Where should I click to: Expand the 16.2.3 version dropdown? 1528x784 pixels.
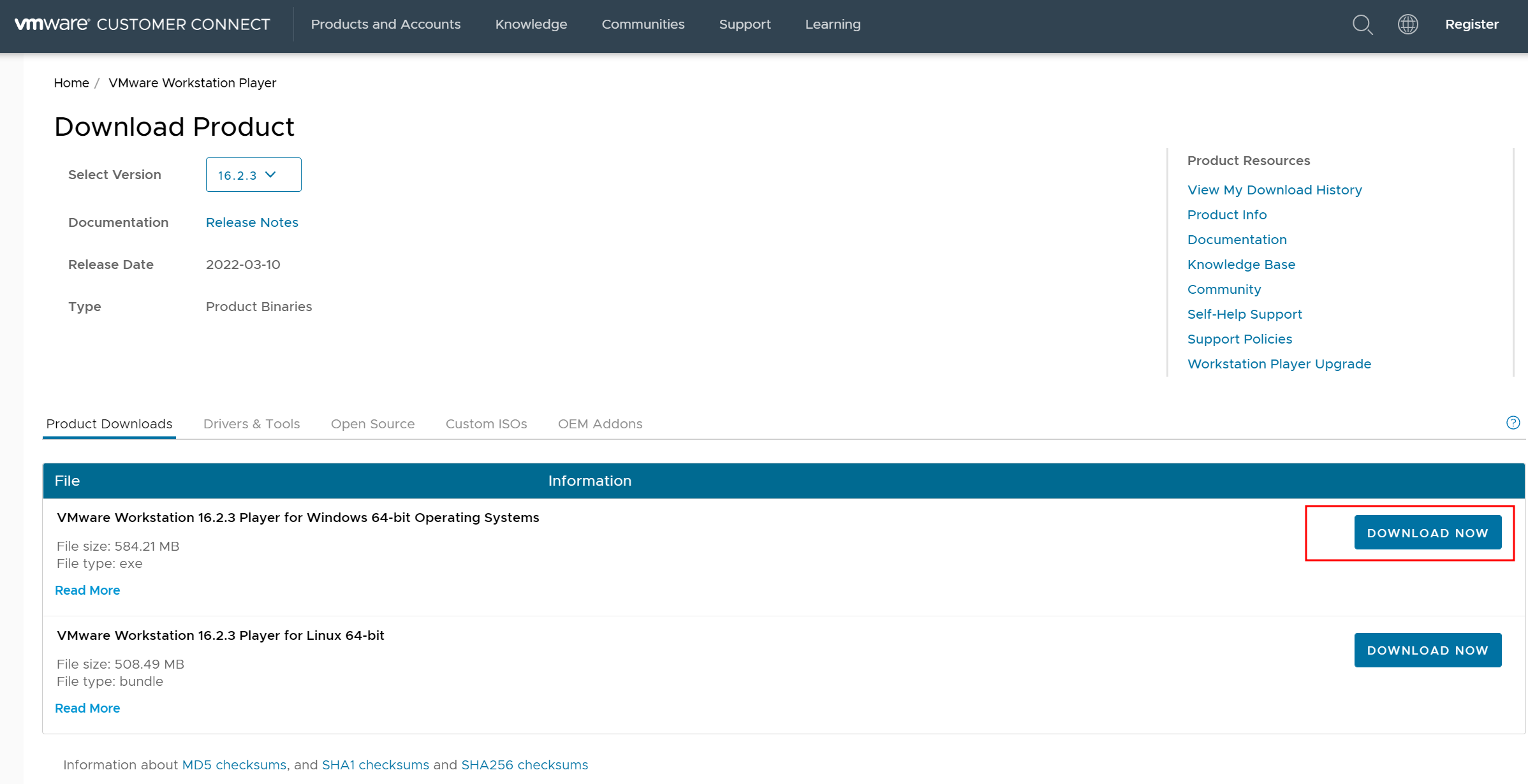[253, 175]
